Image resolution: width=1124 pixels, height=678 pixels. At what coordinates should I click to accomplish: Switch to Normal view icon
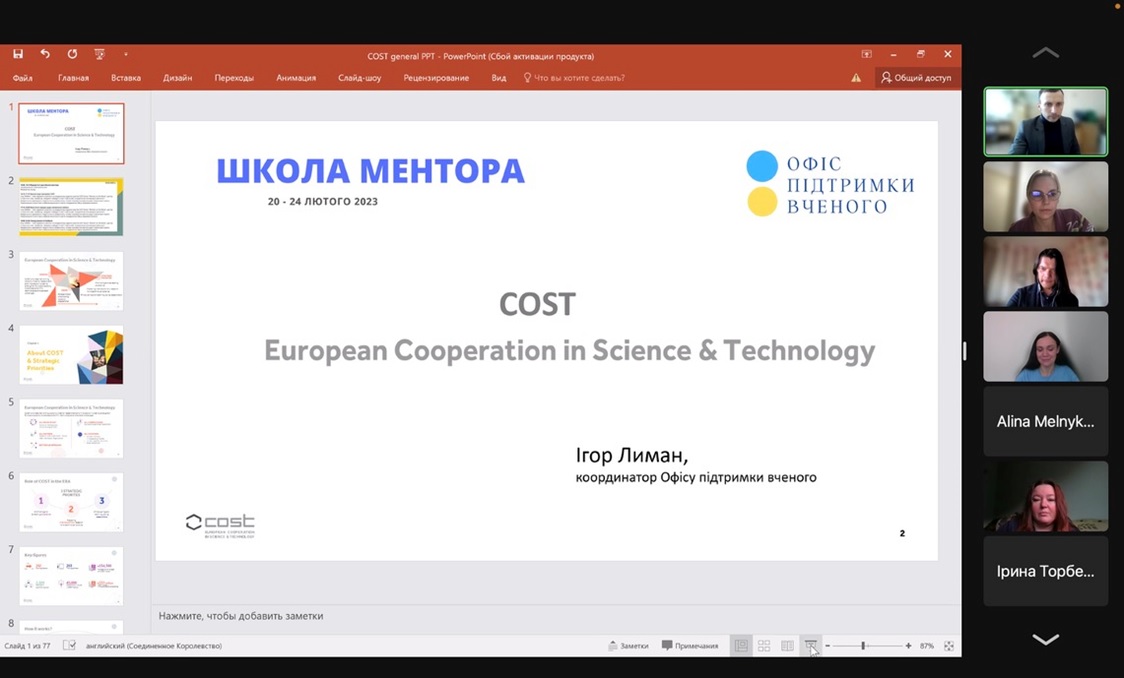pos(741,646)
